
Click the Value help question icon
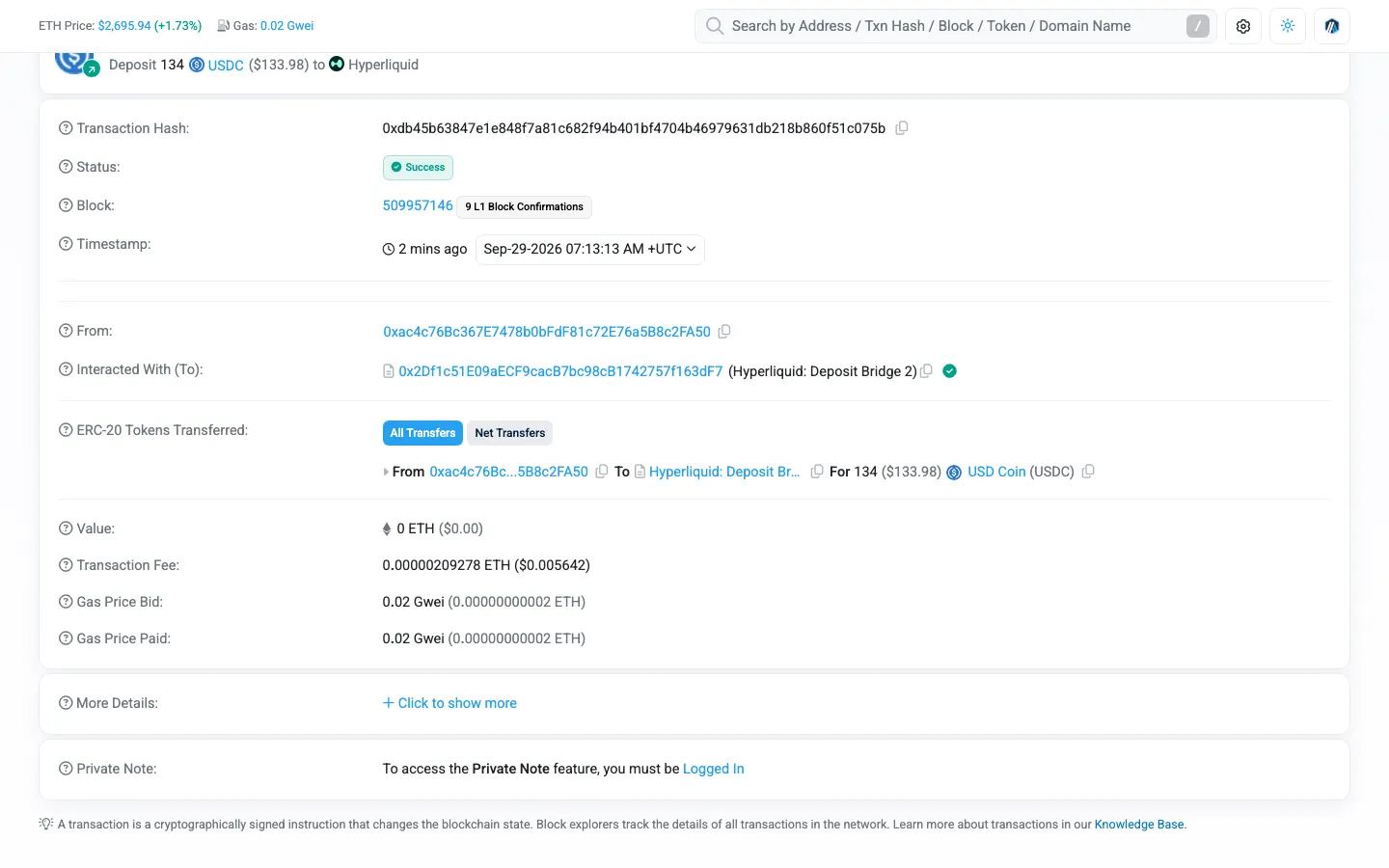coord(66,529)
